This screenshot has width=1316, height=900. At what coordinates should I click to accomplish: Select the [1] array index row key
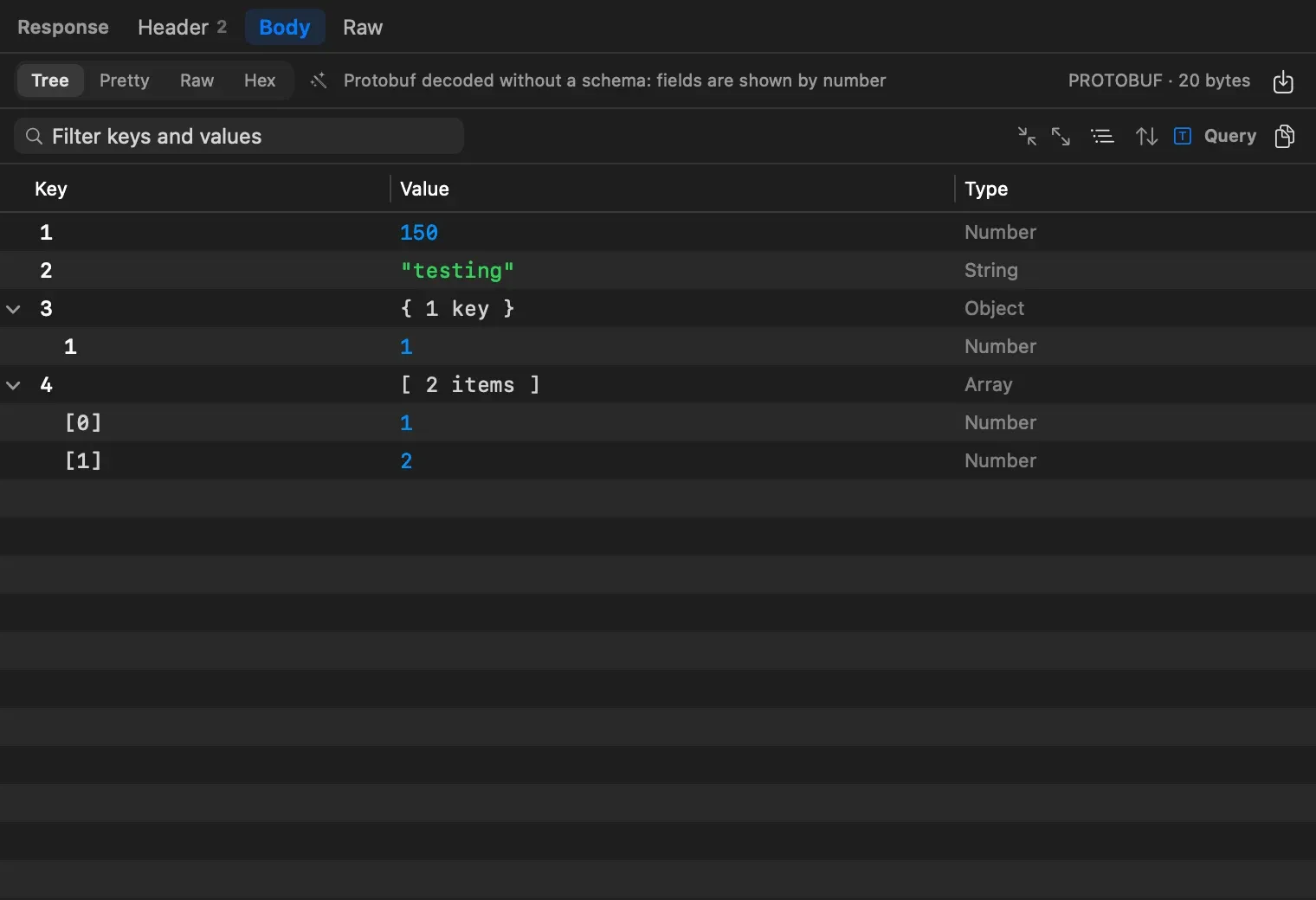[x=83, y=461]
